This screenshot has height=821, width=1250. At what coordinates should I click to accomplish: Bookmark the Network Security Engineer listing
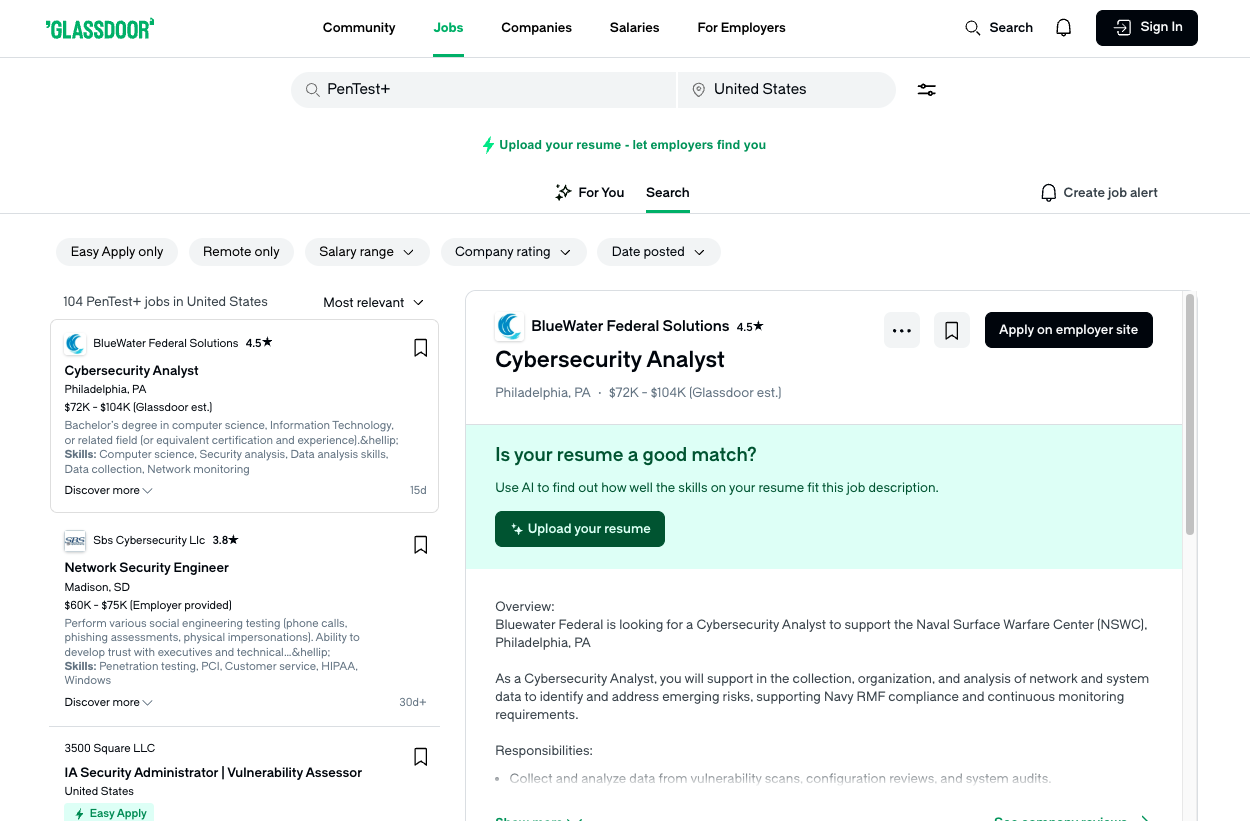[420, 544]
